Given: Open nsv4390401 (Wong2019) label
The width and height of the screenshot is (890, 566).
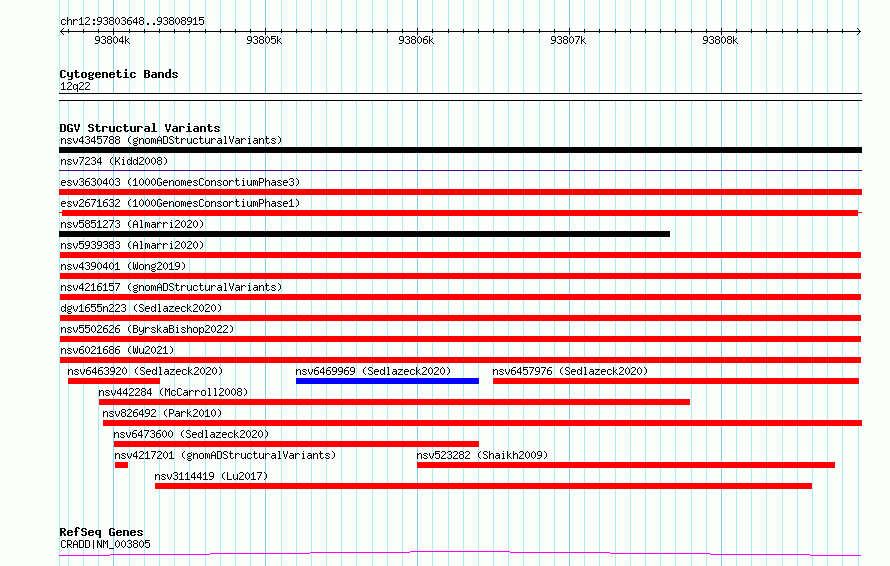Looking at the screenshot, I should click(x=123, y=266).
